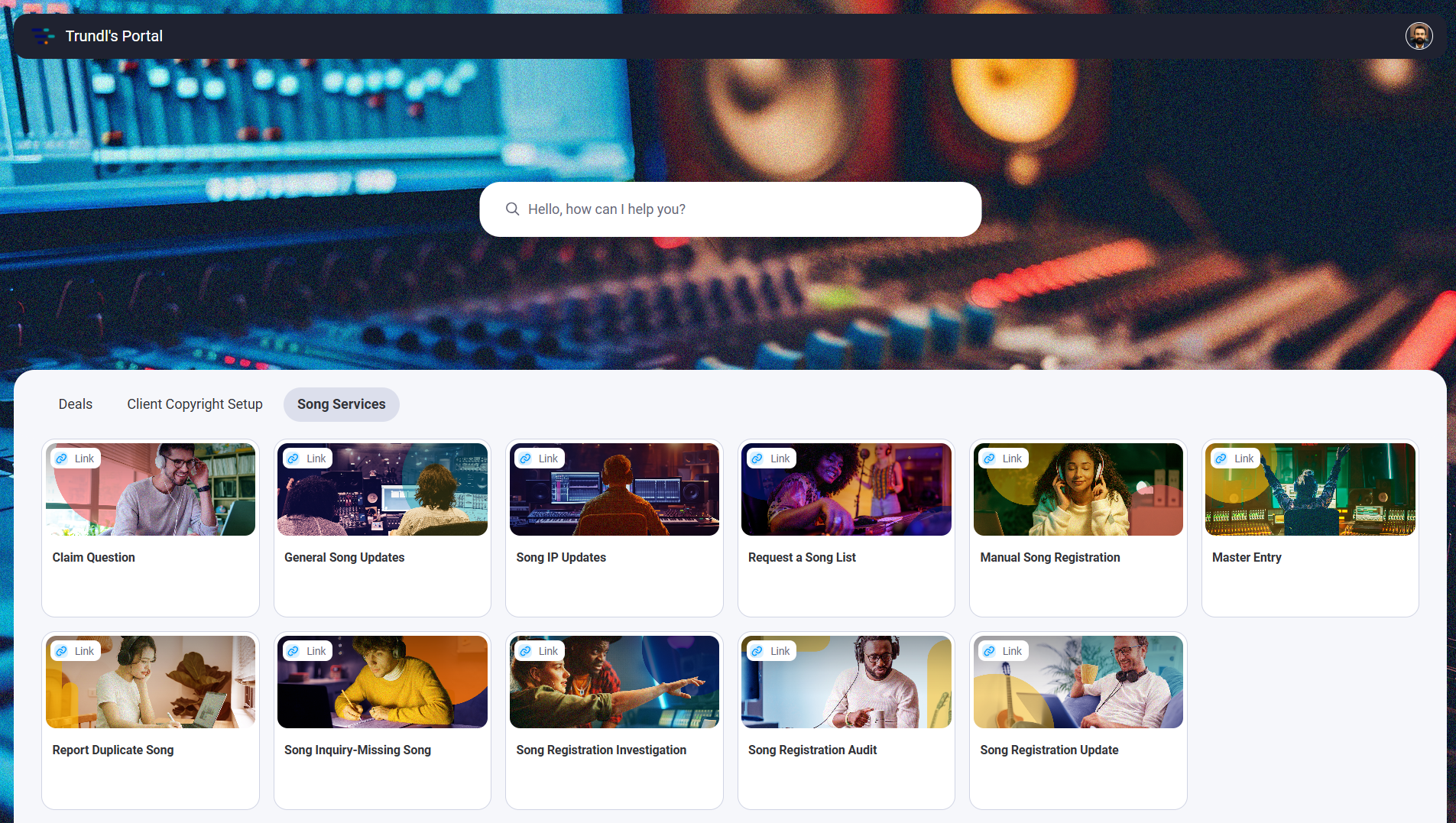Open the Report Duplicate Song thumbnail
Screen dimensions: 1456x823
click(151, 682)
